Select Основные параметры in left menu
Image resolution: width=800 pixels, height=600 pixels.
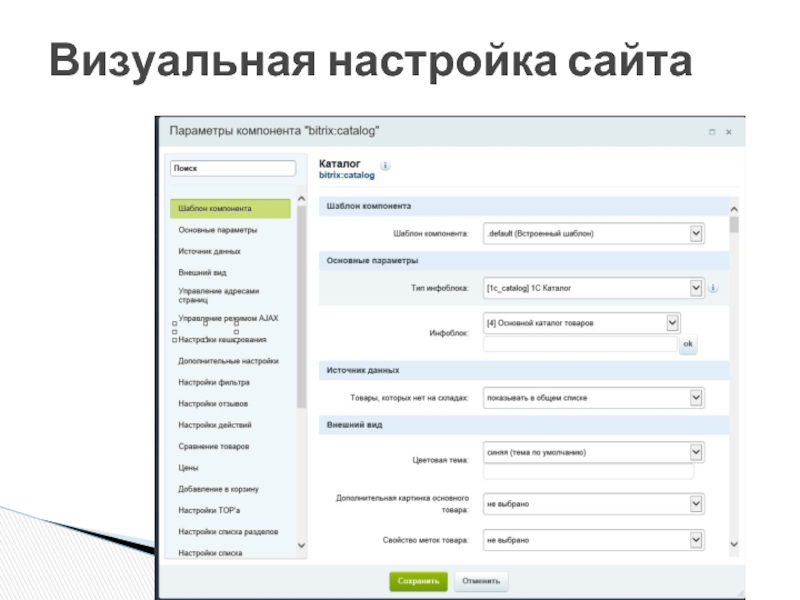pos(218,230)
